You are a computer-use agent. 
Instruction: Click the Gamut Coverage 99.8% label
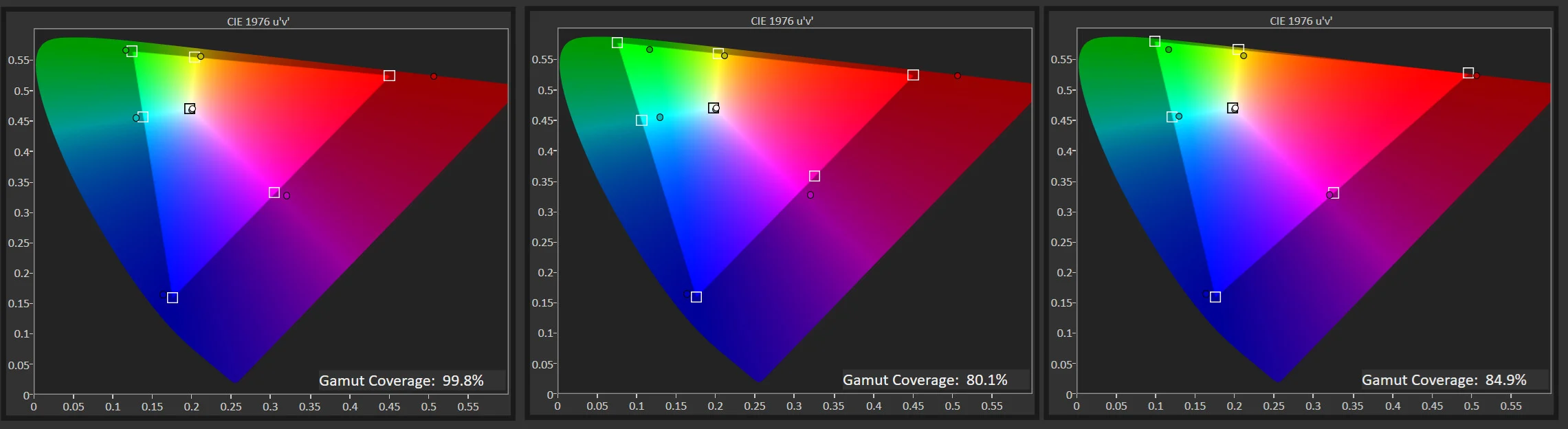tap(401, 380)
